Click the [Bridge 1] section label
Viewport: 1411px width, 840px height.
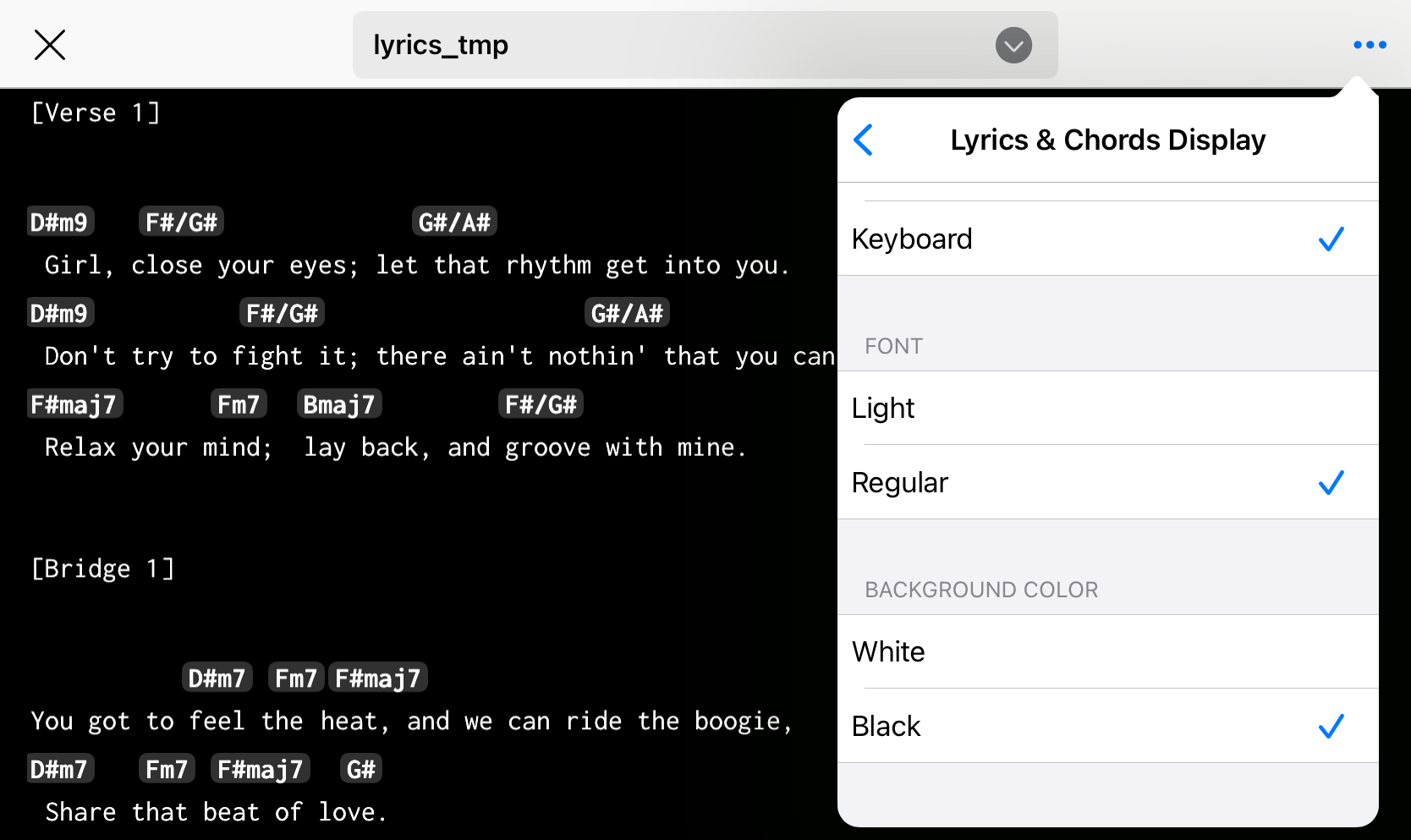pyautogui.click(x=102, y=568)
